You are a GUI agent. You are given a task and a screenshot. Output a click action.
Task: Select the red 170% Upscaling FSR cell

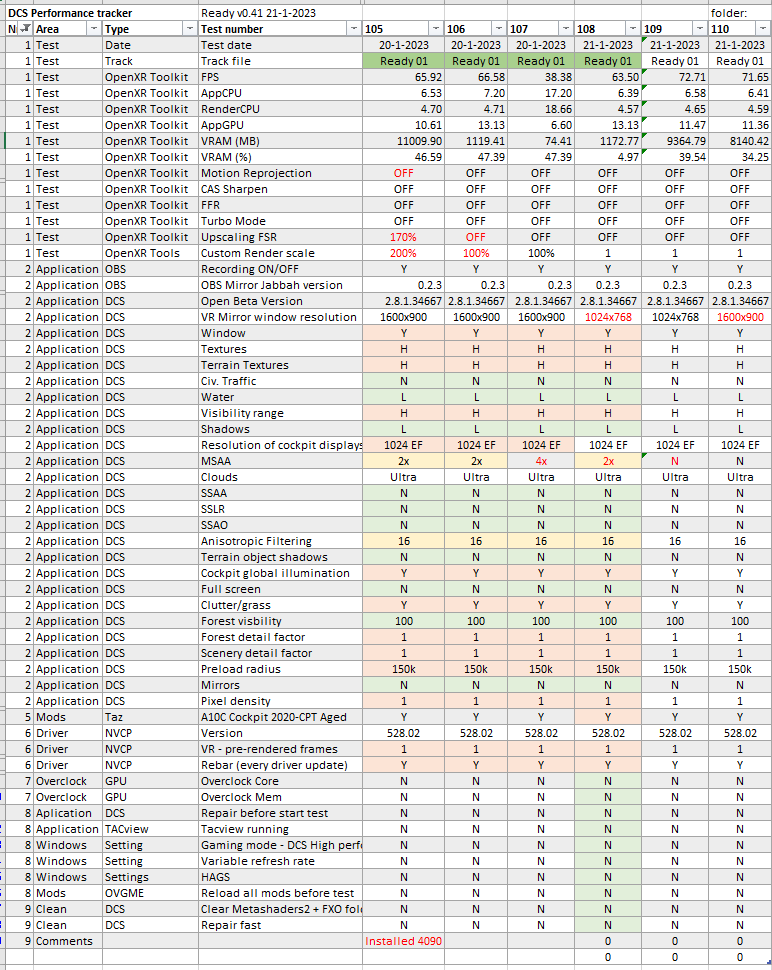coord(403,238)
